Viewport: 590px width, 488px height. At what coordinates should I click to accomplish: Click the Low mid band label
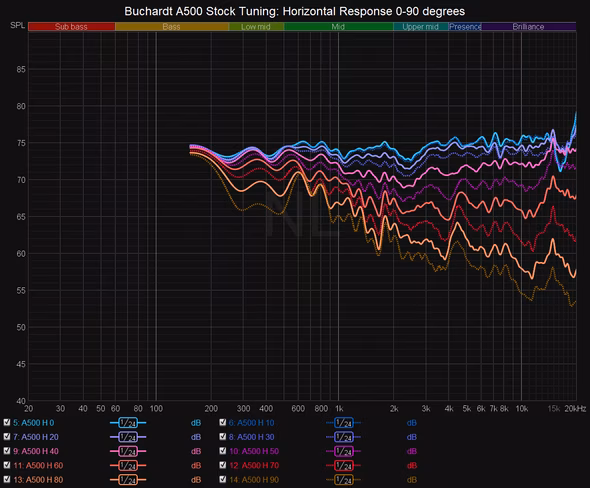click(256, 27)
